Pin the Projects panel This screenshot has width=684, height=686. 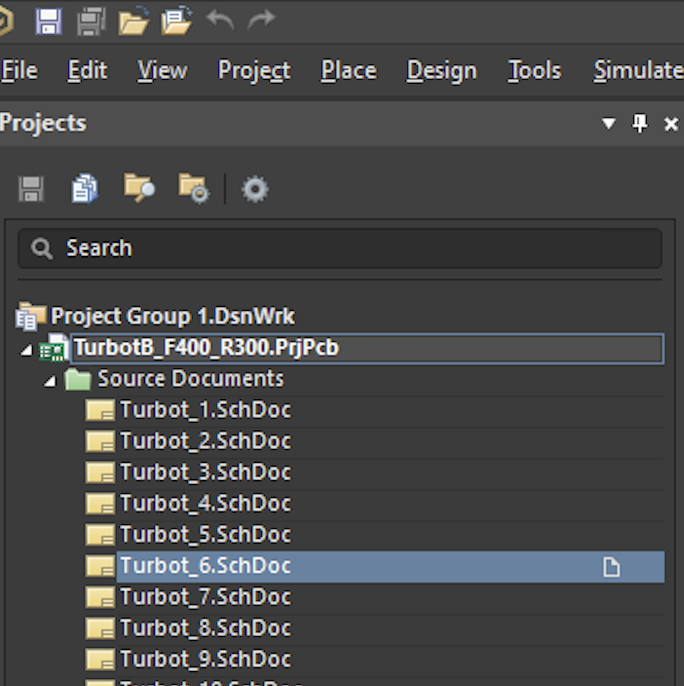(x=640, y=124)
